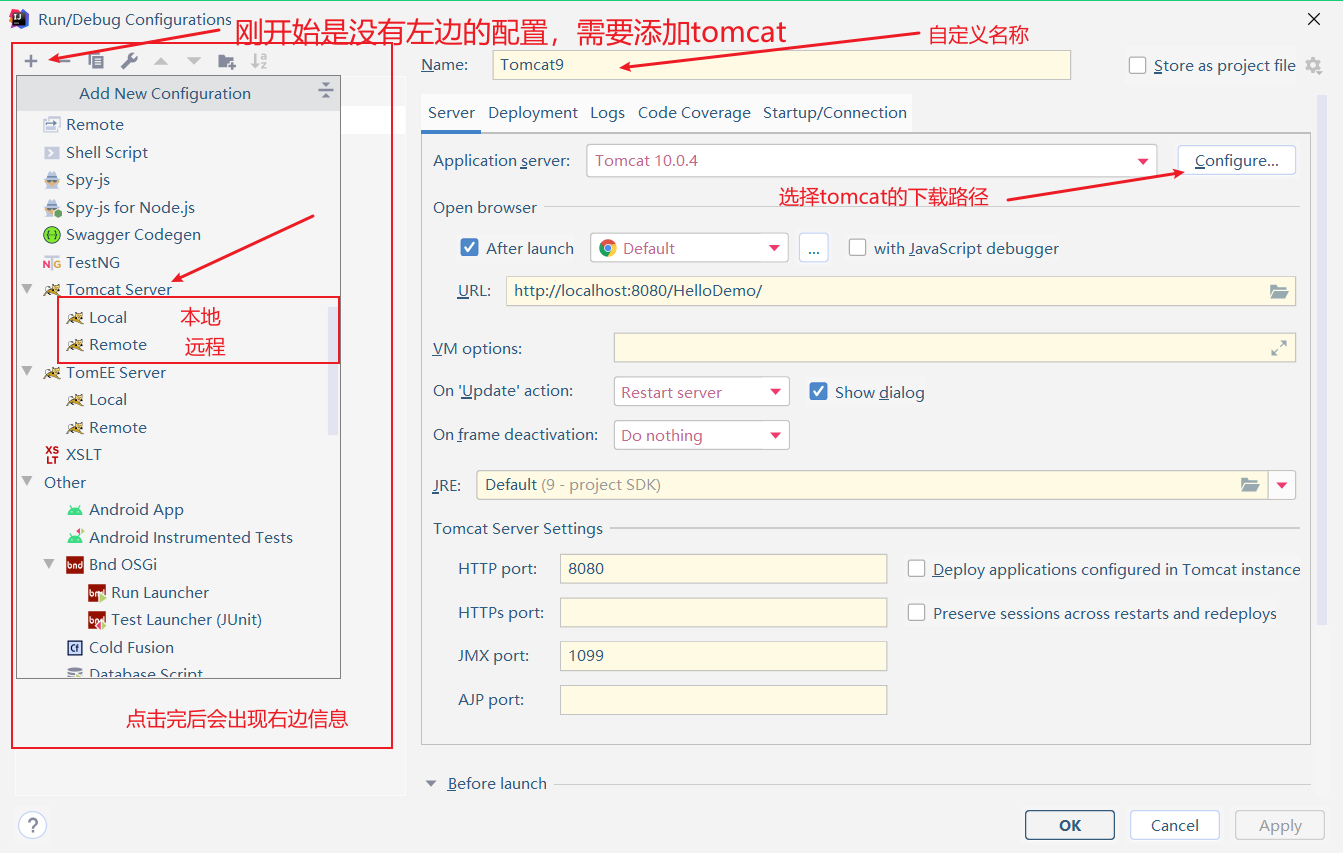The width and height of the screenshot is (1343, 853).
Task: Click the collapse icon beside Add New Configuration
Action: click(326, 92)
